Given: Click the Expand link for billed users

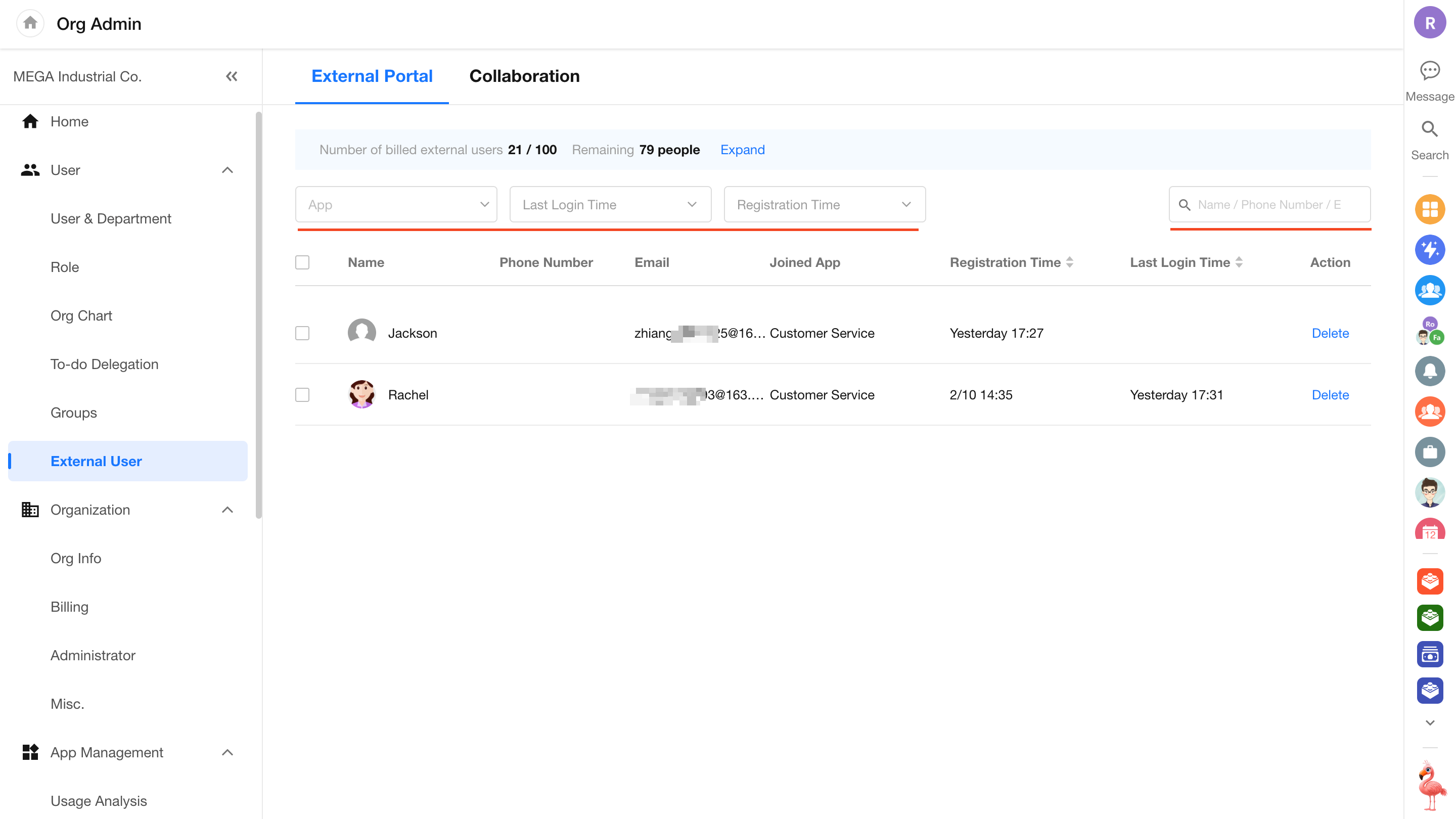Looking at the screenshot, I should click(x=742, y=150).
